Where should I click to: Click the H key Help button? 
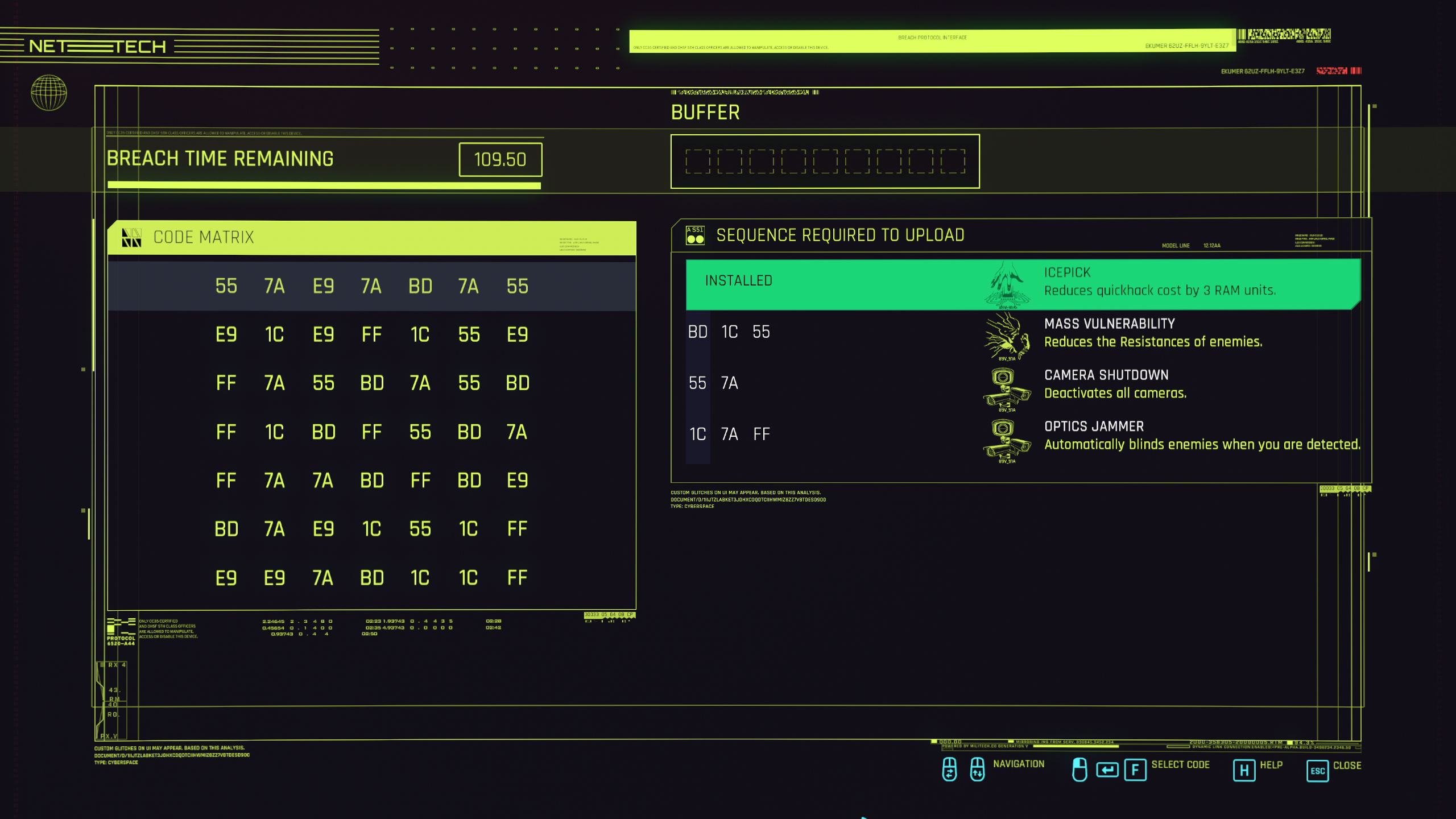(1244, 770)
